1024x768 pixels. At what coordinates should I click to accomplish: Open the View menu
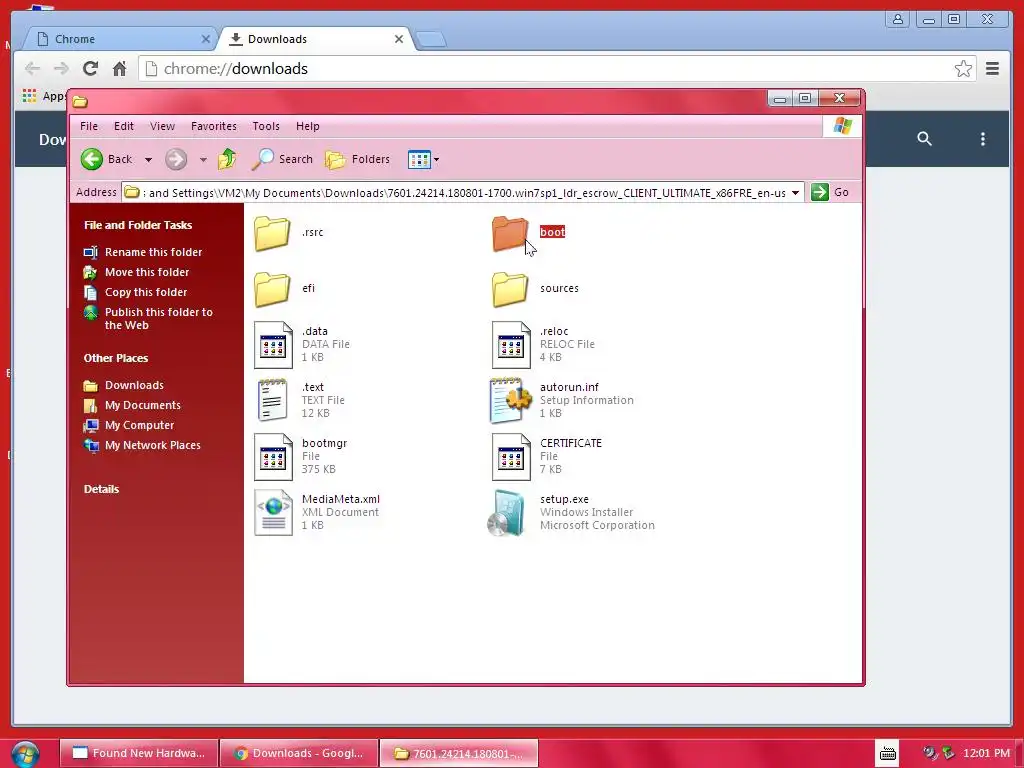tap(162, 126)
